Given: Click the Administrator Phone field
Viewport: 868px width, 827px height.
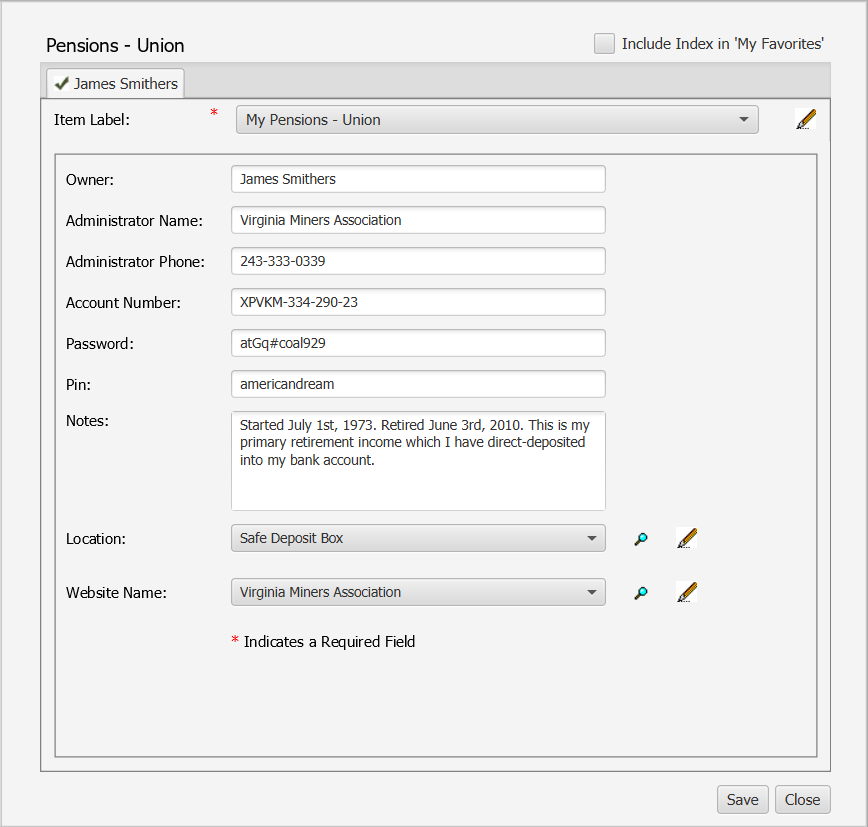Looking at the screenshot, I should [418, 261].
